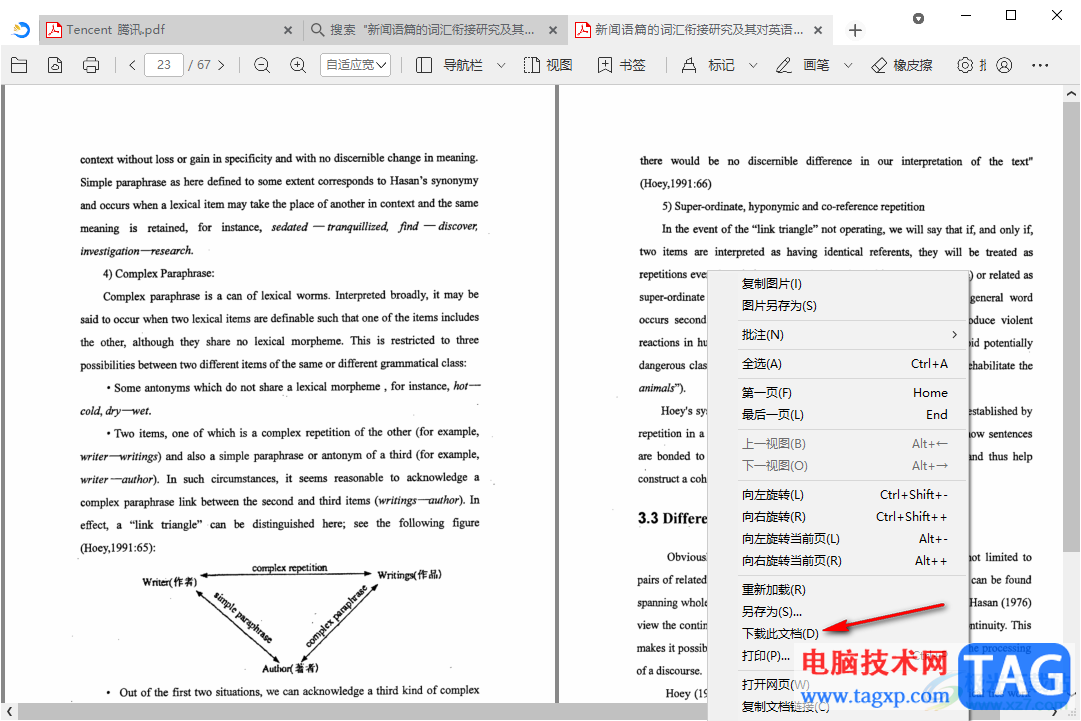The width and height of the screenshot is (1081, 721).
Task: Select 重新加载(R) from context menu
Action: (x=839, y=590)
